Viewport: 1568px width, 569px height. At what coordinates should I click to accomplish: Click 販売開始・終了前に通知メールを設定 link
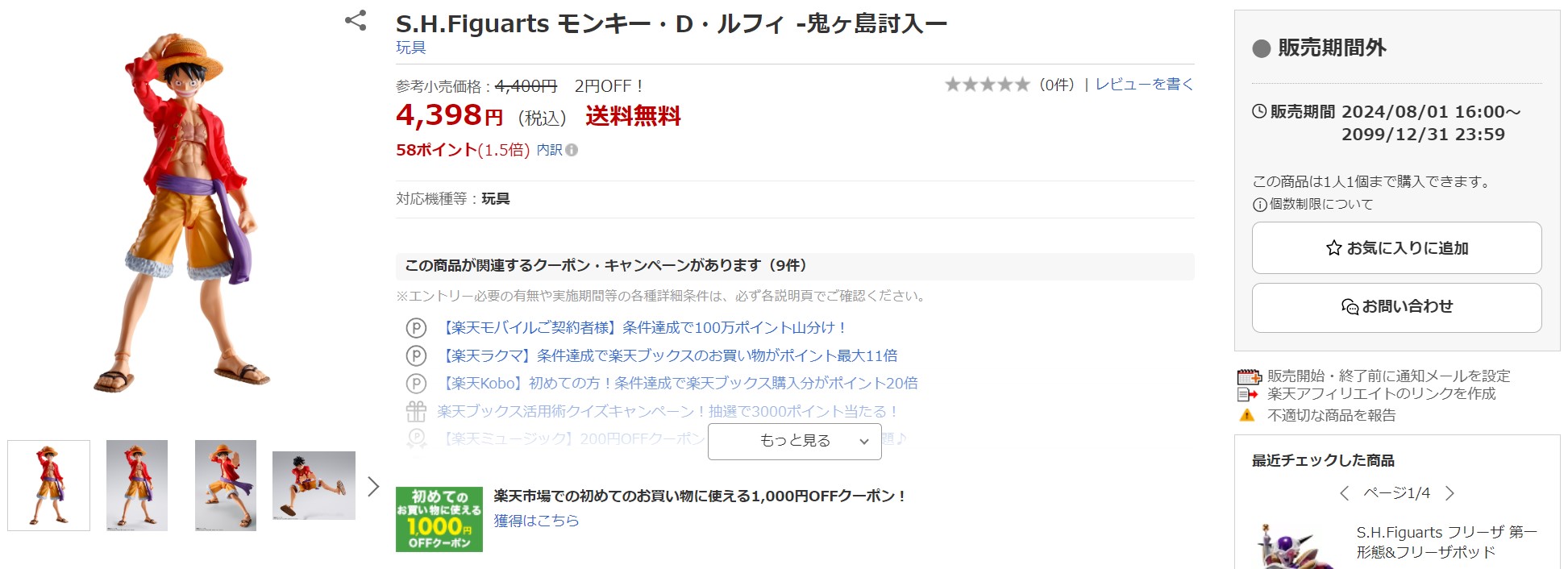1388,376
